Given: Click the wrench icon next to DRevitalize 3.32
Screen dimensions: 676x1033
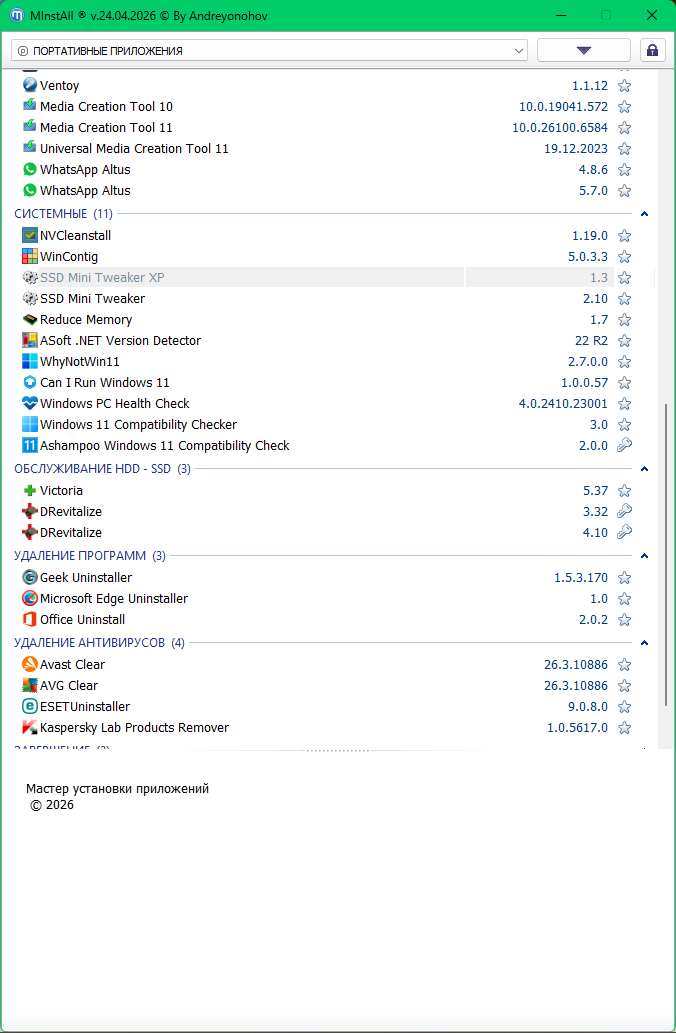Looking at the screenshot, I should click(x=624, y=512).
